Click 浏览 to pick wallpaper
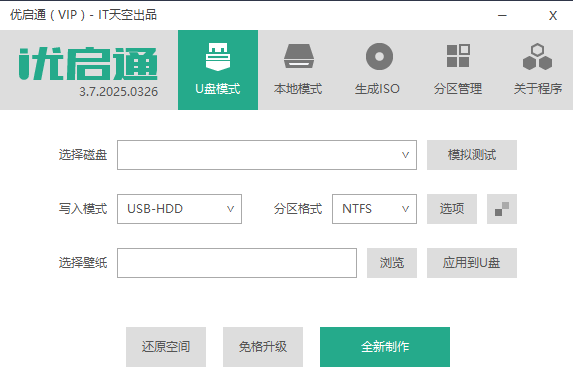Viewport: 573px width, 392px height. pos(392,263)
